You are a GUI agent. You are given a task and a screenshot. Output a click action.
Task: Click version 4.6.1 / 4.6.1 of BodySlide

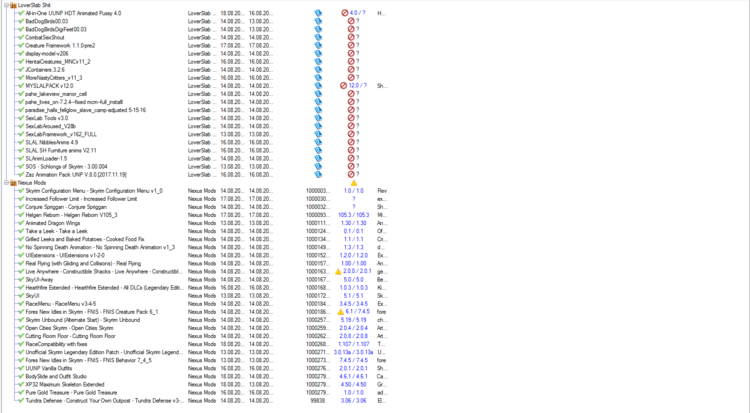[354, 377]
